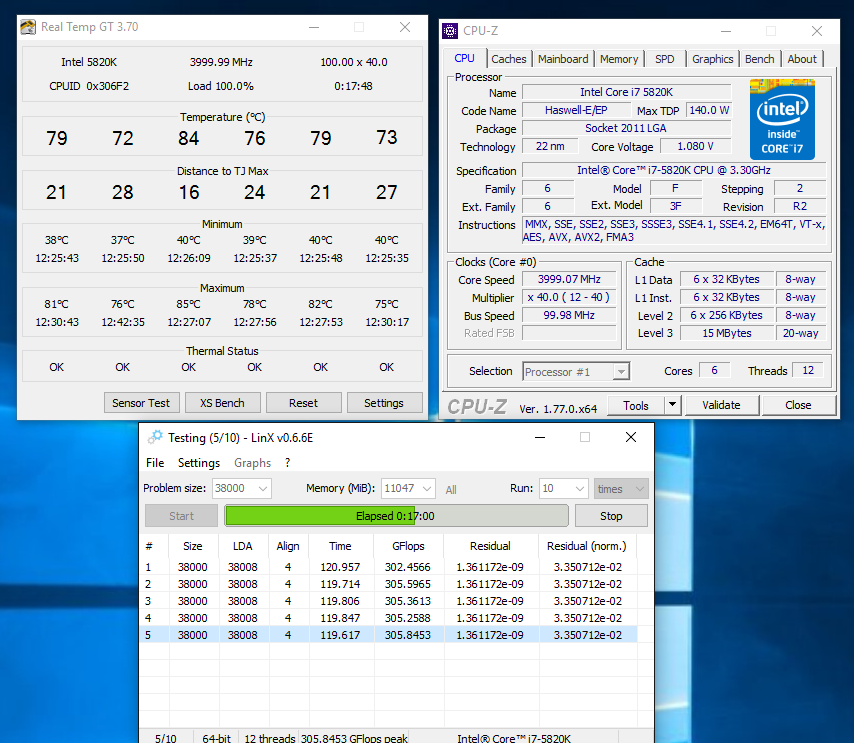Minimize the LinX window

tap(540, 437)
